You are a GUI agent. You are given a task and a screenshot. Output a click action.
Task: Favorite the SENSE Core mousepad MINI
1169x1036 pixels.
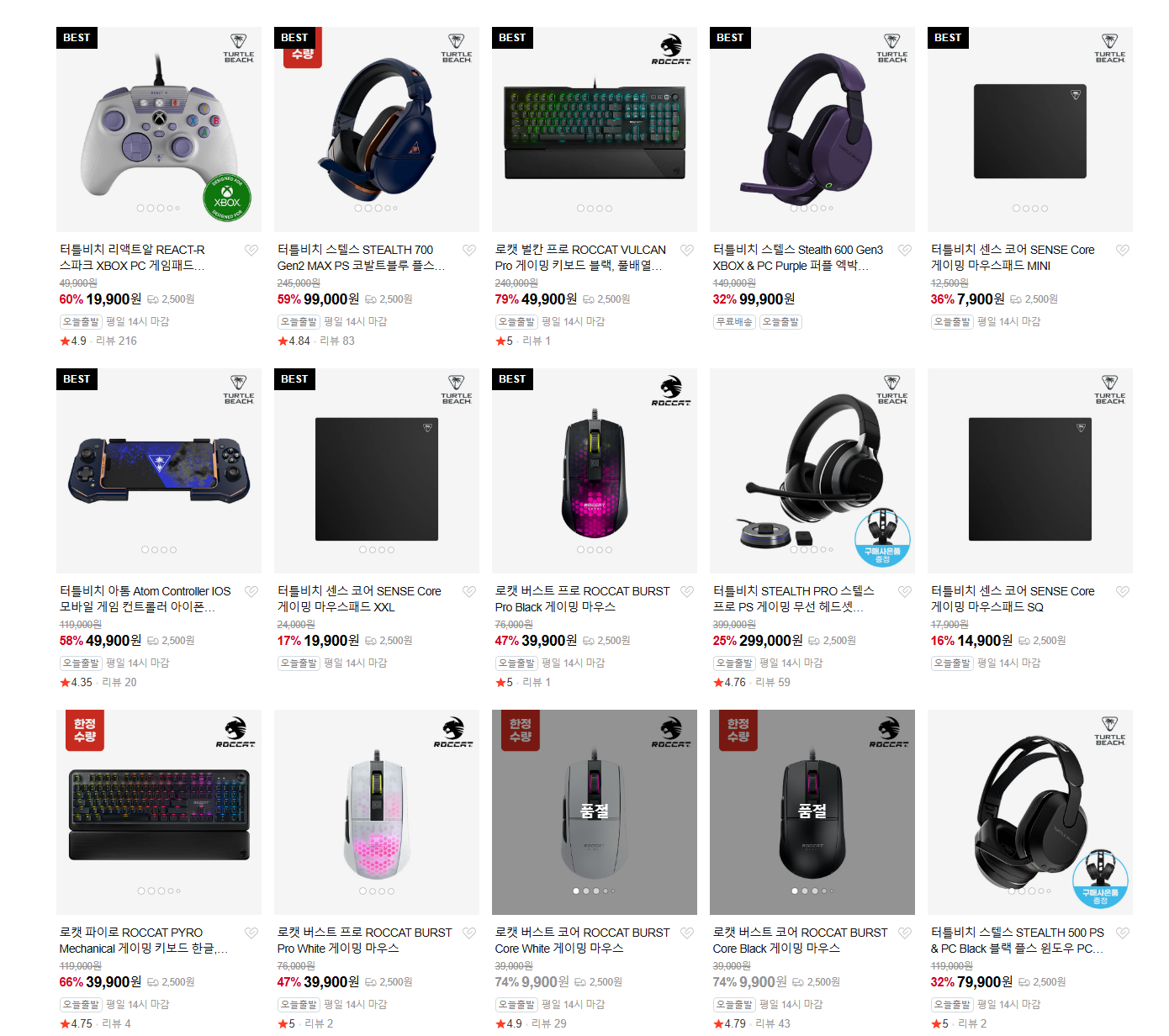[1122, 250]
